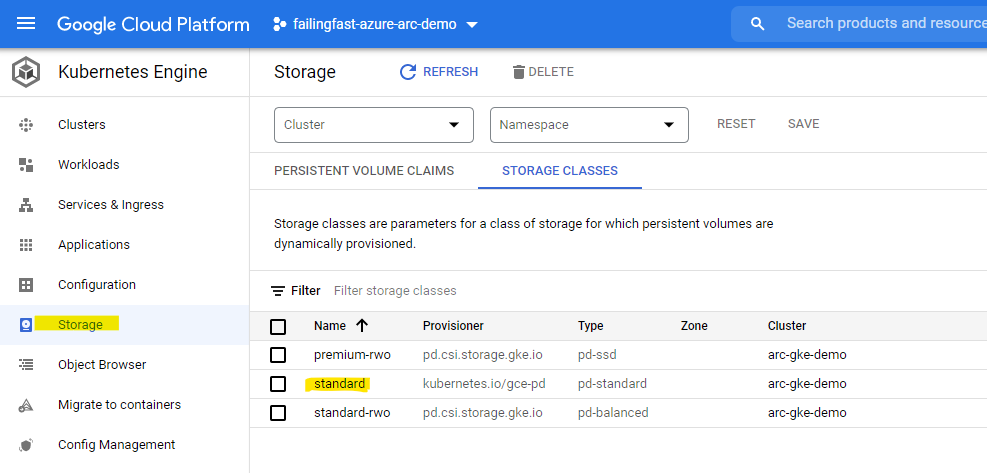Open the Cluster dropdown

click(x=374, y=125)
